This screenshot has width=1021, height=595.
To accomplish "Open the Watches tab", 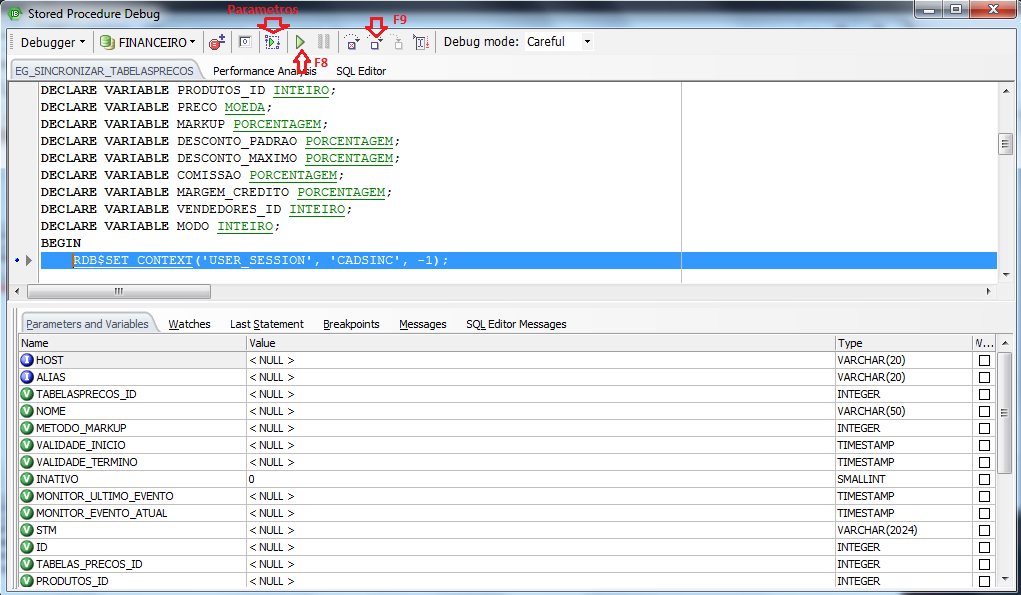I will (x=189, y=324).
